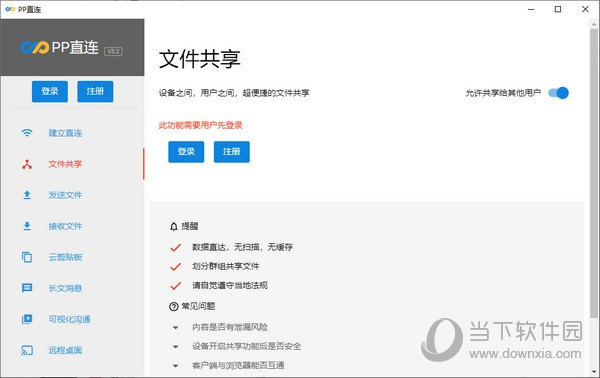Click the PP直连 logo in the sidebar header
The height and width of the screenshot is (378, 600).
click(x=59, y=47)
